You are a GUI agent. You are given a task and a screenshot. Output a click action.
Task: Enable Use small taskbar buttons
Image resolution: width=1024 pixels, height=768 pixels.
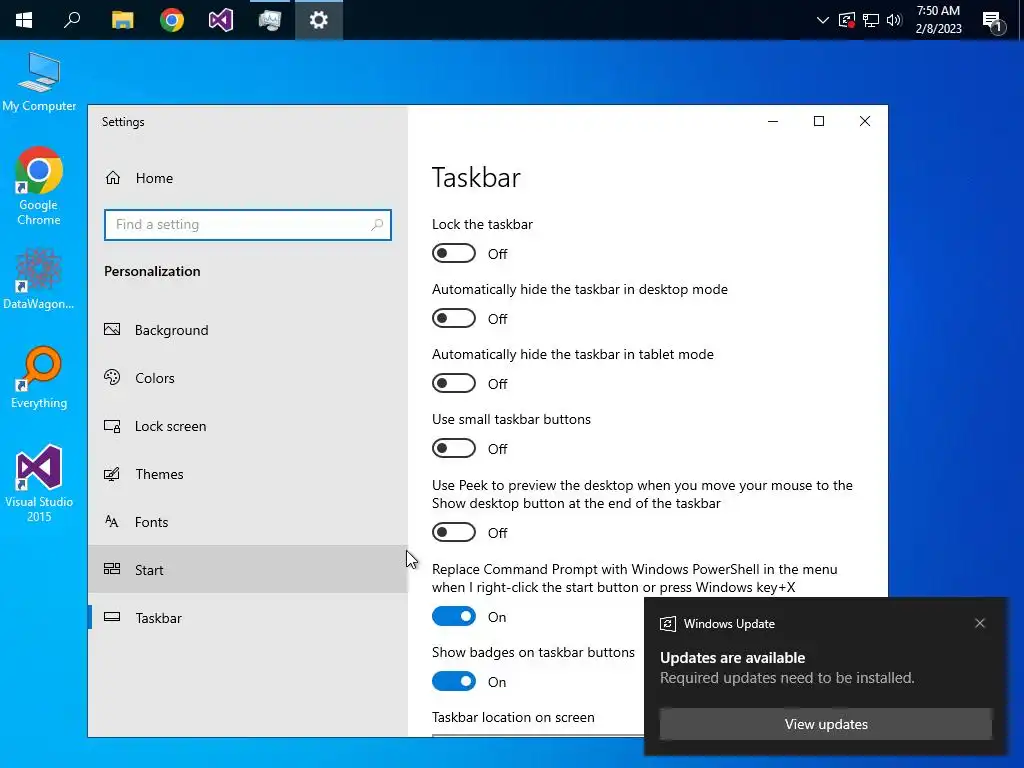tap(454, 448)
